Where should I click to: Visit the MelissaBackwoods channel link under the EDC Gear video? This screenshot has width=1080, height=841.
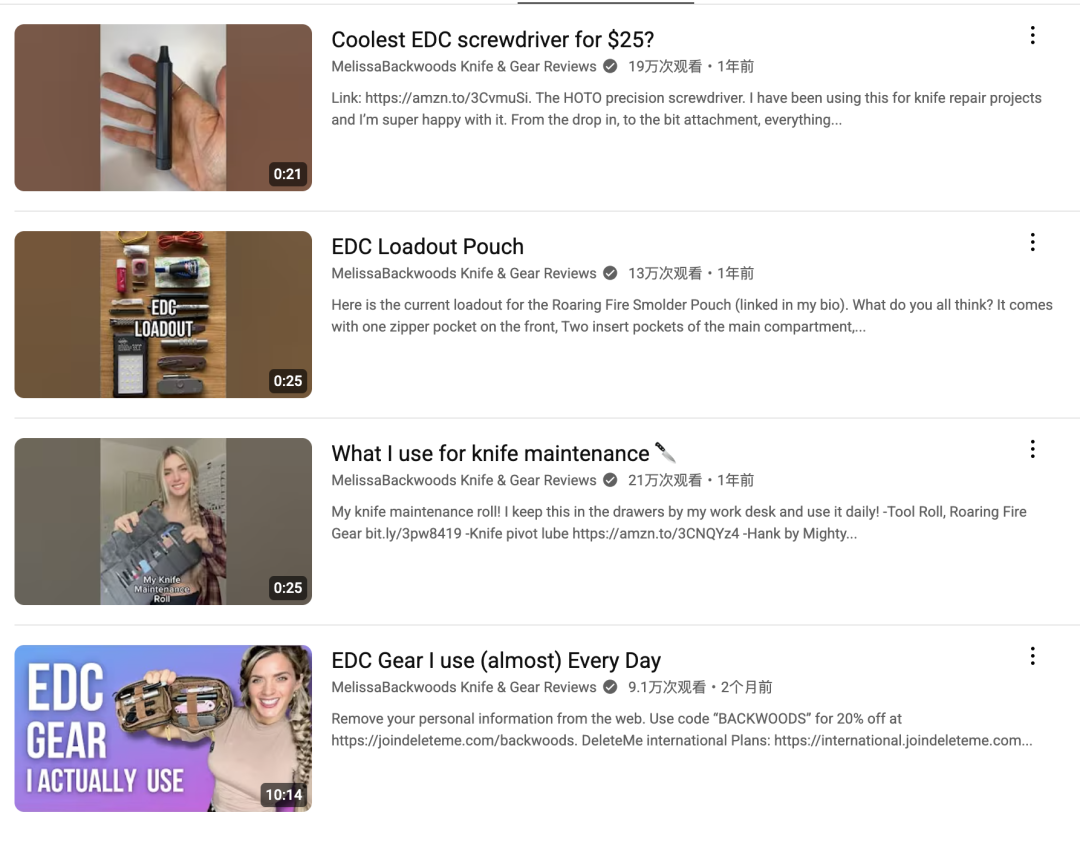[464, 687]
